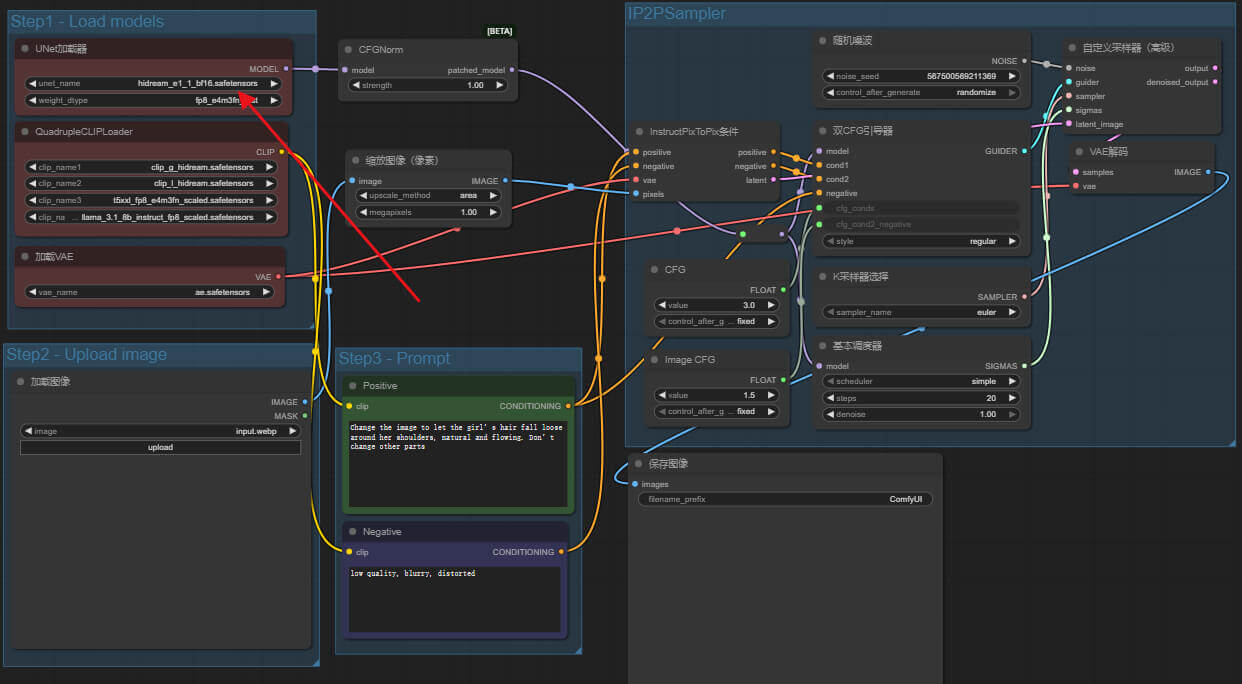
Task: Open the vae_name dropdown showing ae.safetensors
Action: (x=149, y=292)
